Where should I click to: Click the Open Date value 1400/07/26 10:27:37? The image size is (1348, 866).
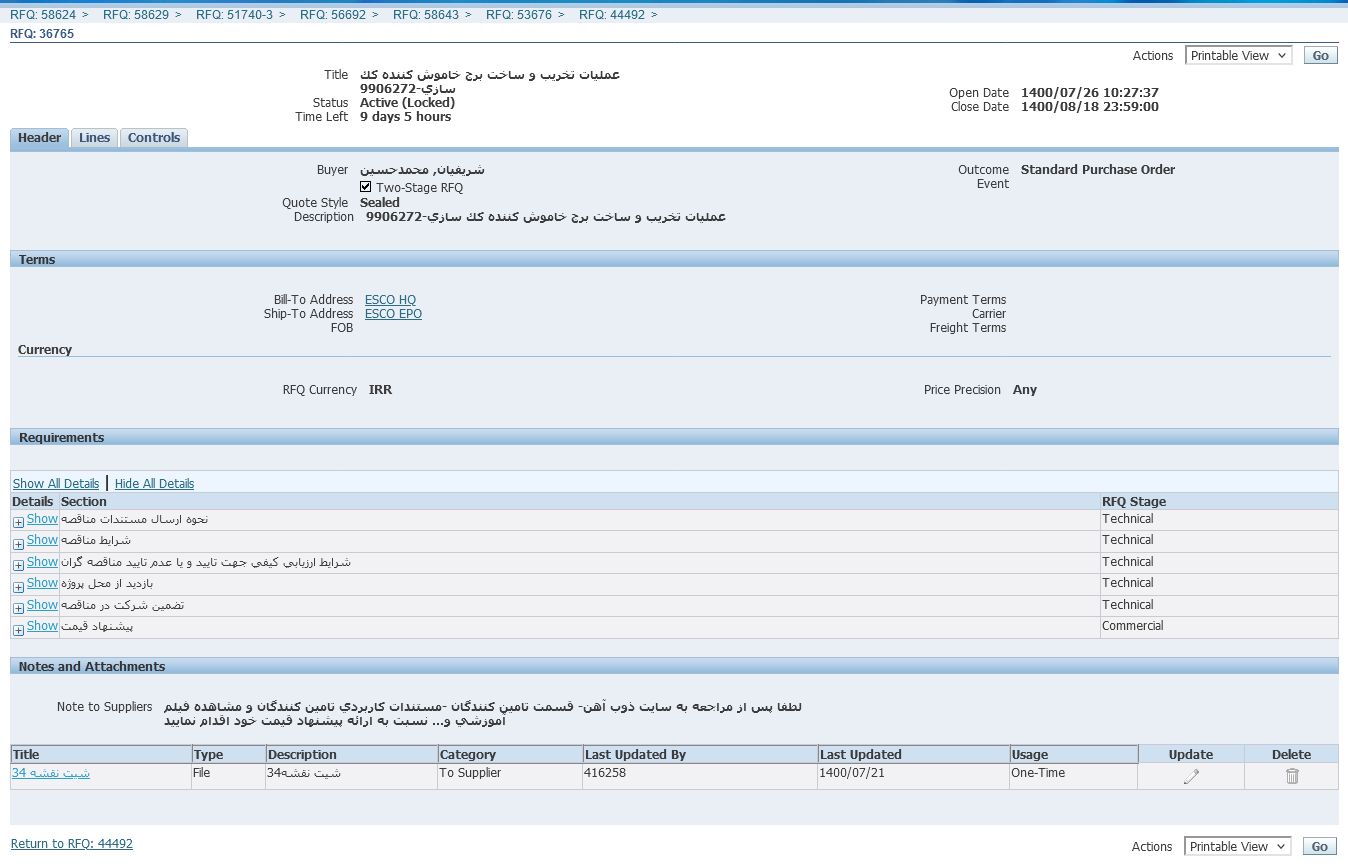1090,93
